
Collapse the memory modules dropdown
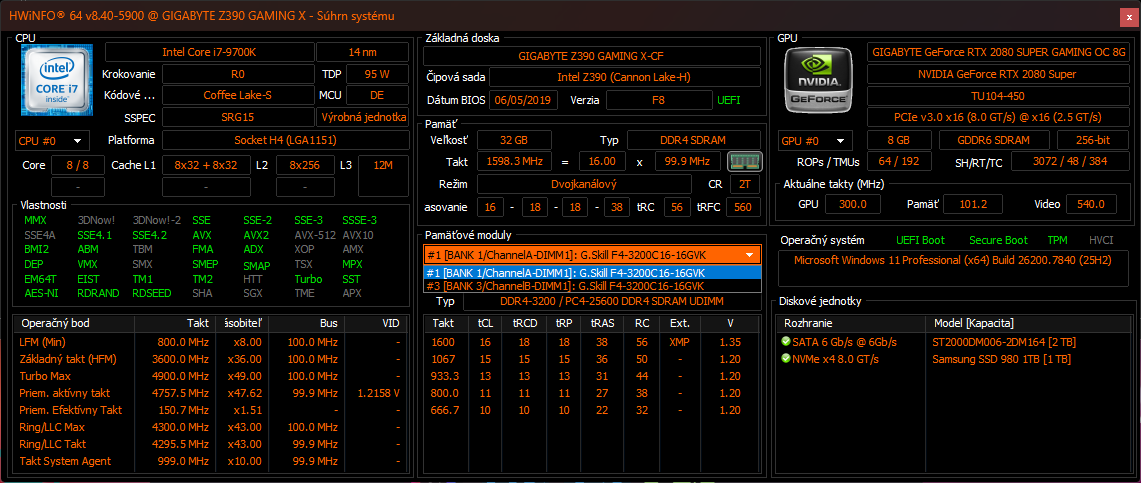click(750, 255)
